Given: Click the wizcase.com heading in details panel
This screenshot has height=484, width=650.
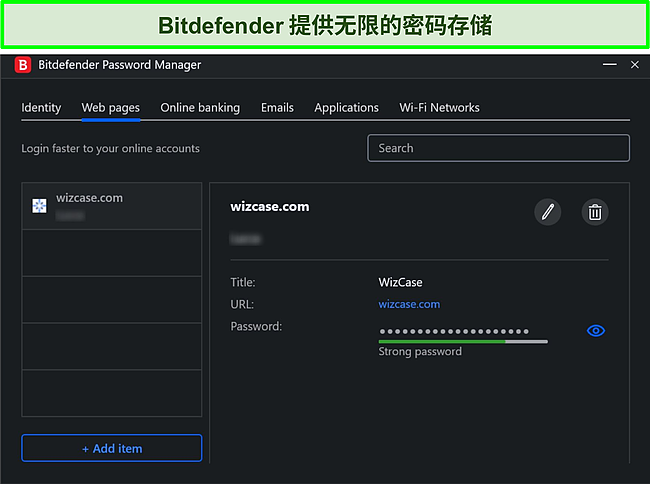Looking at the screenshot, I should click(x=270, y=206).
